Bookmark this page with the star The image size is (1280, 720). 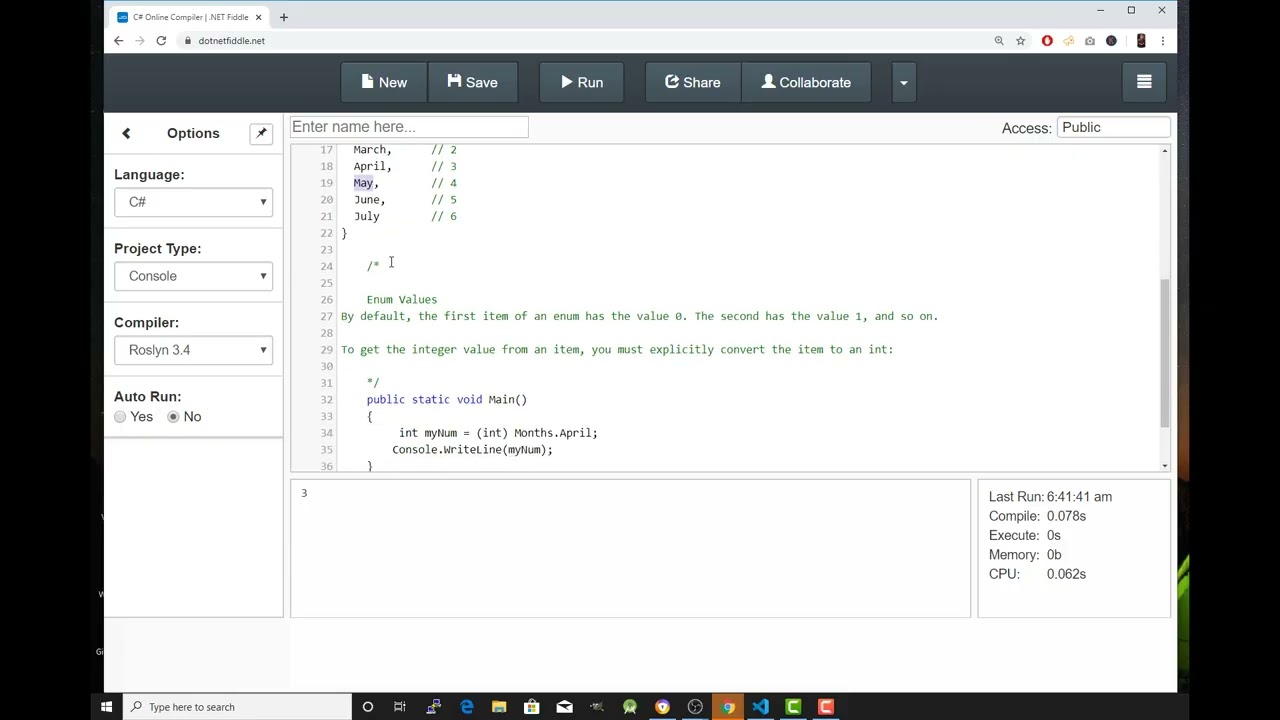[x=1020, y=41]
